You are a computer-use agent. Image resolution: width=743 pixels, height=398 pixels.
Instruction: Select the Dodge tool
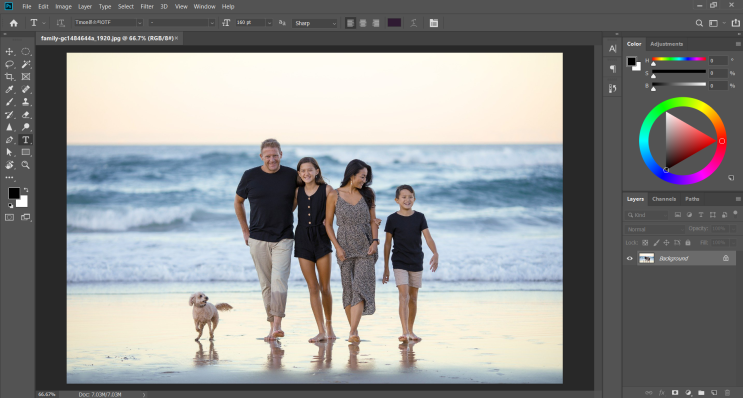pos(26,127)
